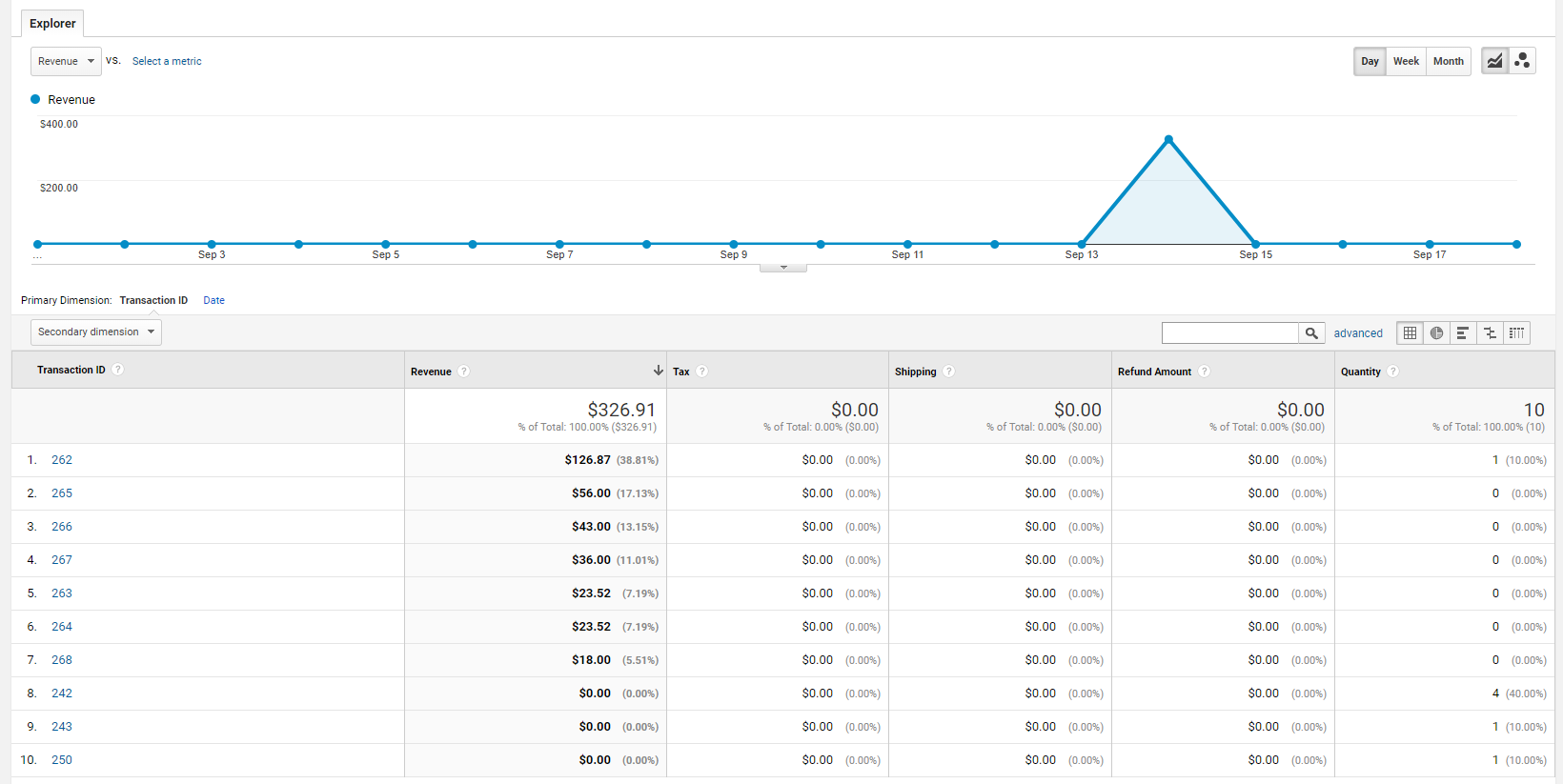Screen dimensions: 1563x784
Task: Open help for Tax column
Action: click(x=702, y=372)
